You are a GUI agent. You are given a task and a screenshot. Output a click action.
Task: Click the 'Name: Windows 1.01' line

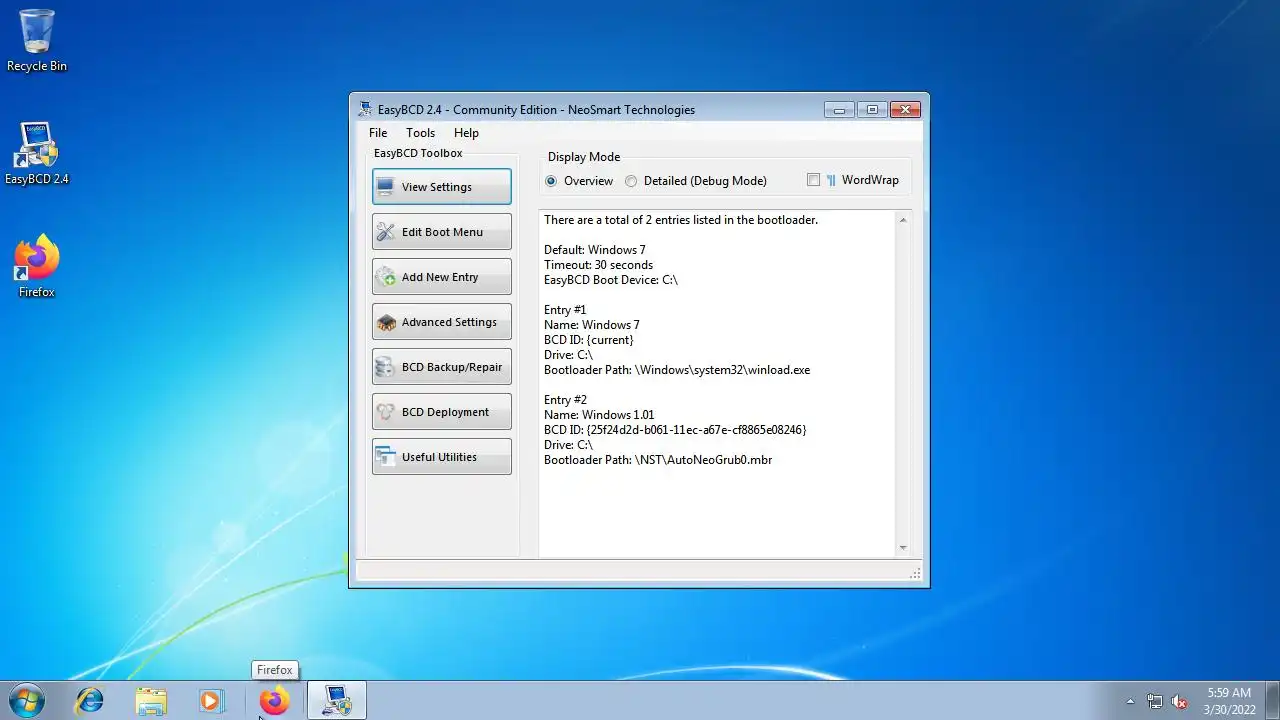click(599, 415)
